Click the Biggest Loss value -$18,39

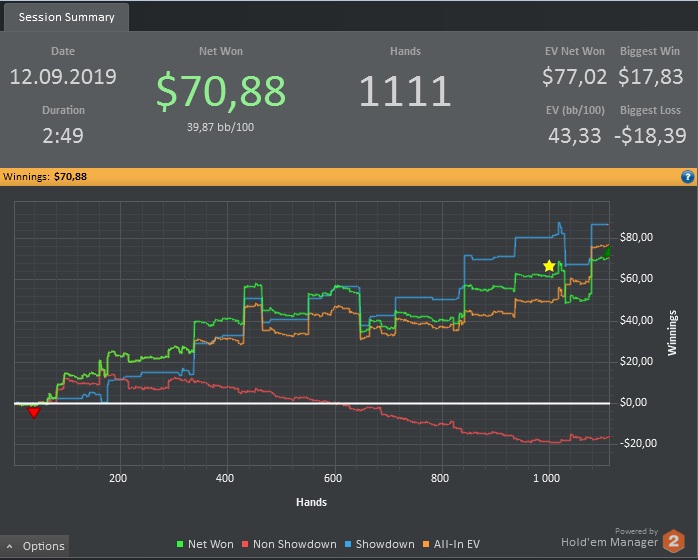(x=650, y=136)
